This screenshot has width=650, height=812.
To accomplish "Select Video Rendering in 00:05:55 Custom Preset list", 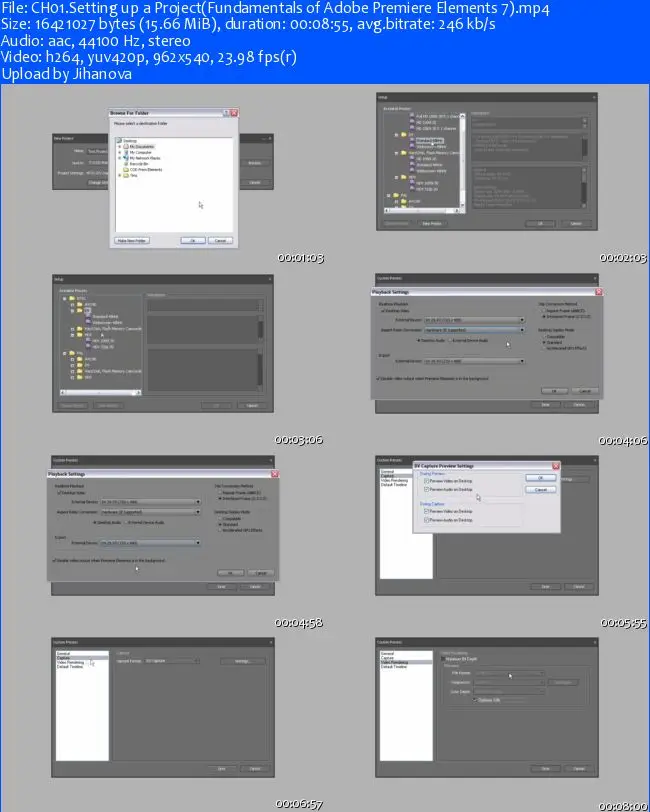I will coord(396,481).
